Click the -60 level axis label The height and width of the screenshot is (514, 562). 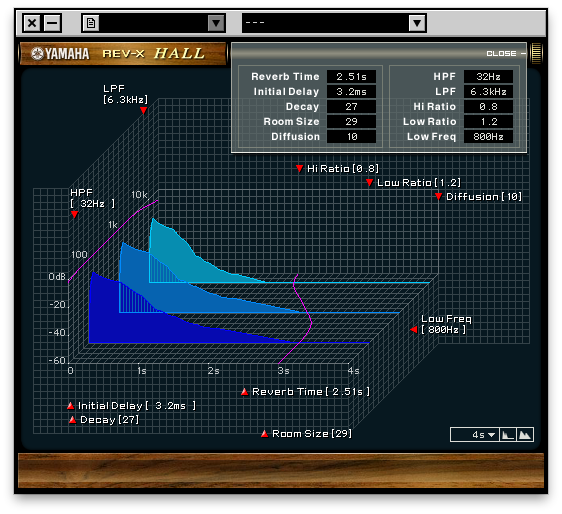tap(57, 360)
